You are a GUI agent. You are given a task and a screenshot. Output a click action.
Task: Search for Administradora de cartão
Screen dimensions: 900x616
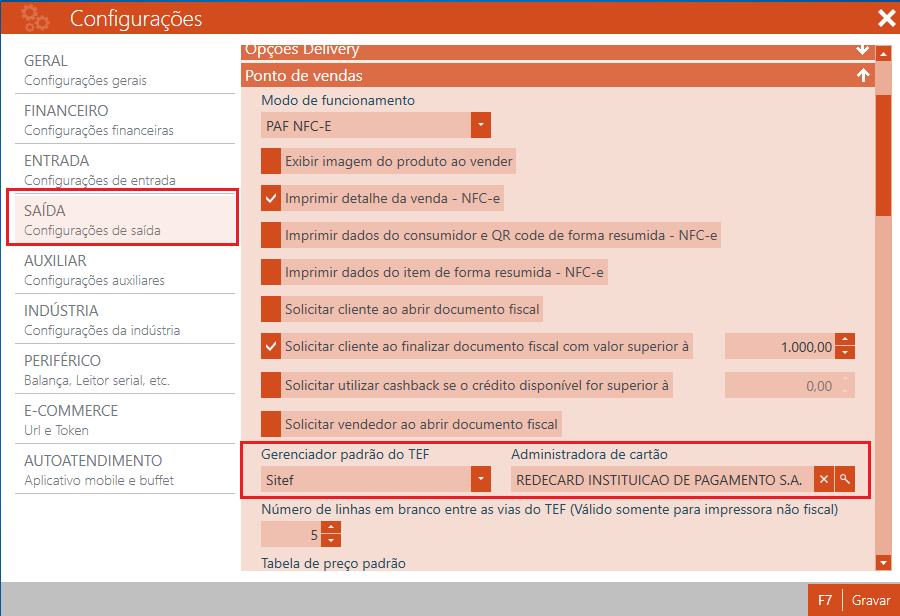pyautogui.click(x=846, y=480)
